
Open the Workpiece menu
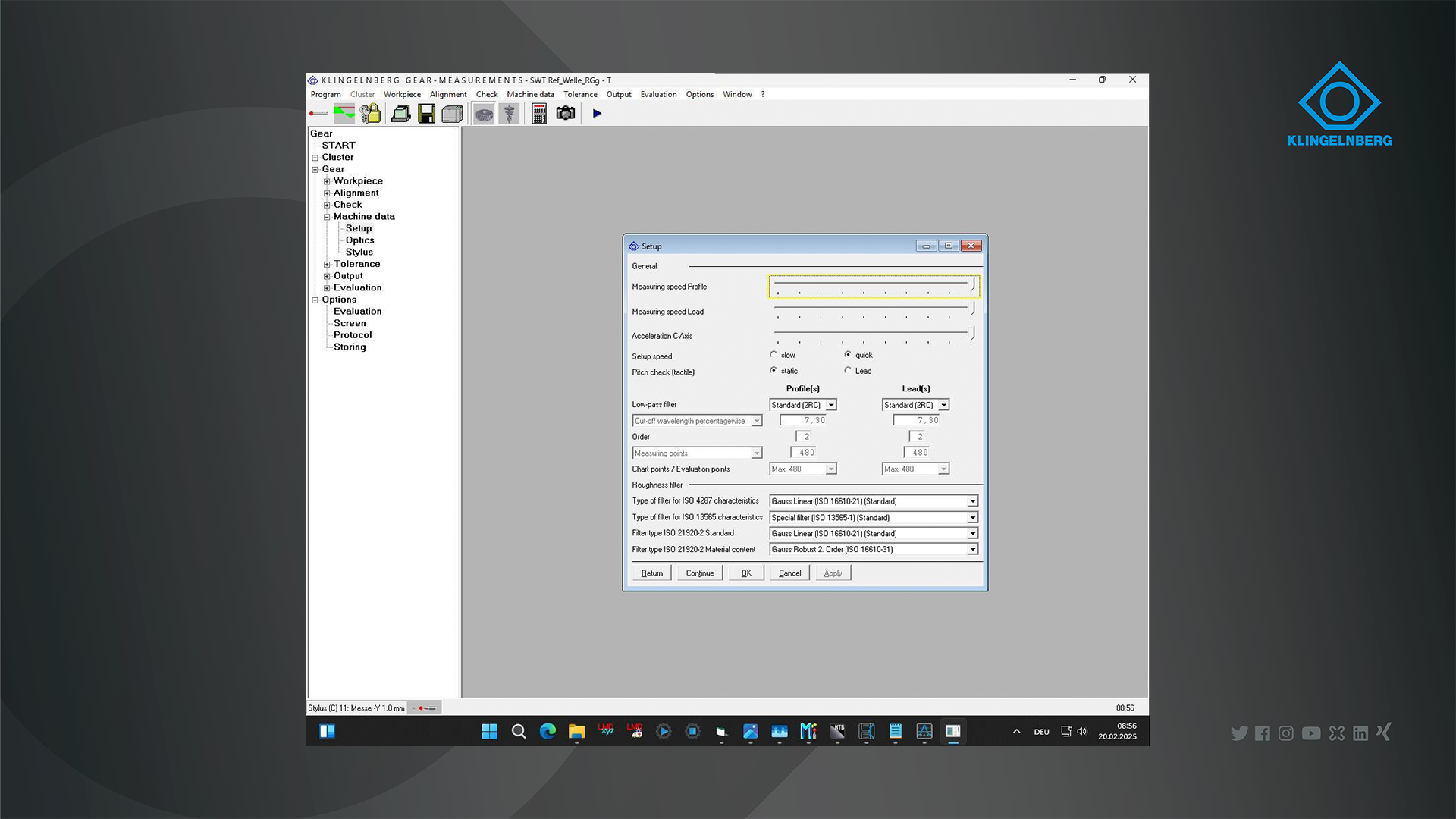[402, 95]
